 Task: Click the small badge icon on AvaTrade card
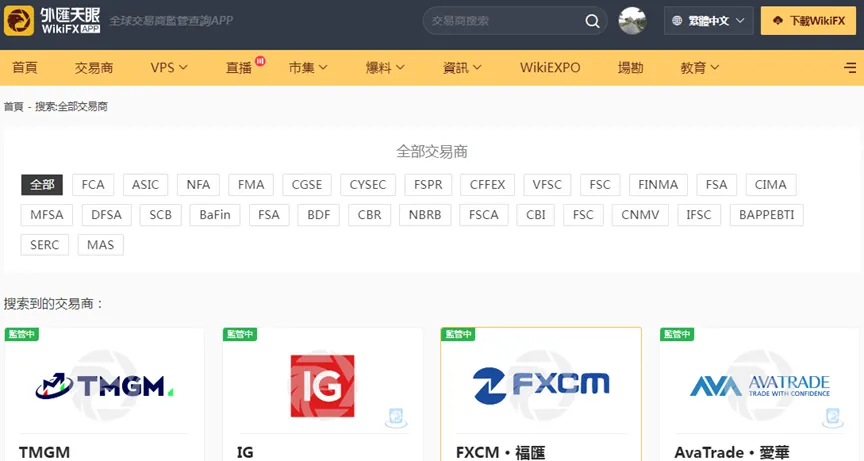(x=833, y=417)
